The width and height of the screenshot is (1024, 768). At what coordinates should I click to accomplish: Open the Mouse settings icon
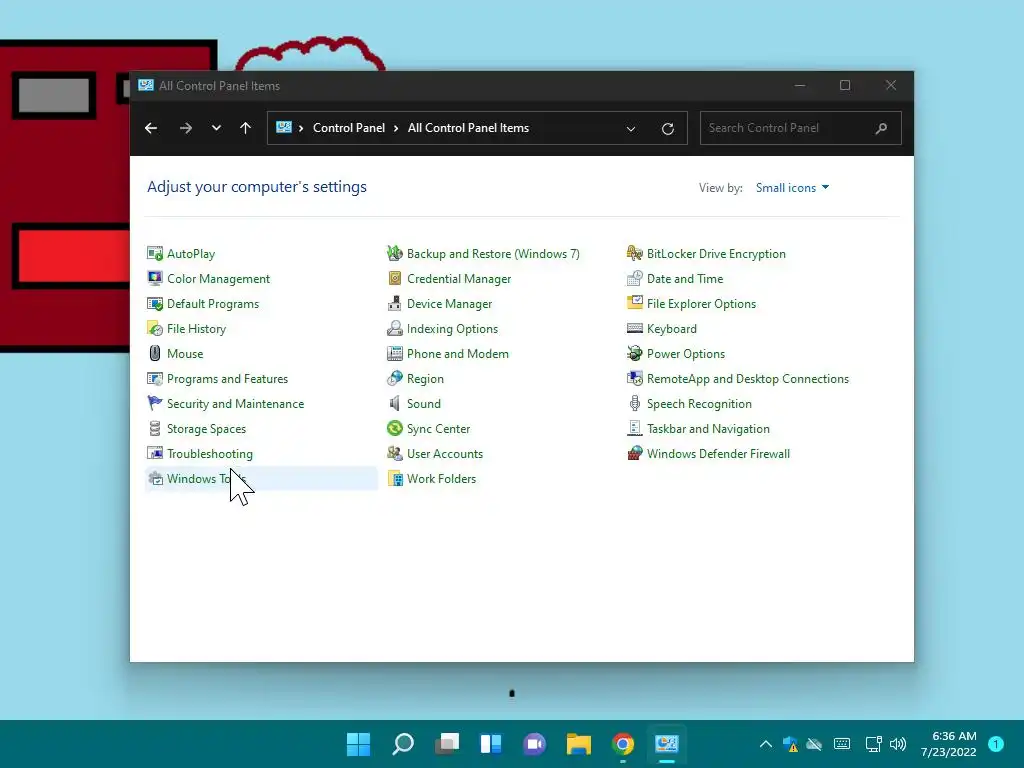pos(155,353)
